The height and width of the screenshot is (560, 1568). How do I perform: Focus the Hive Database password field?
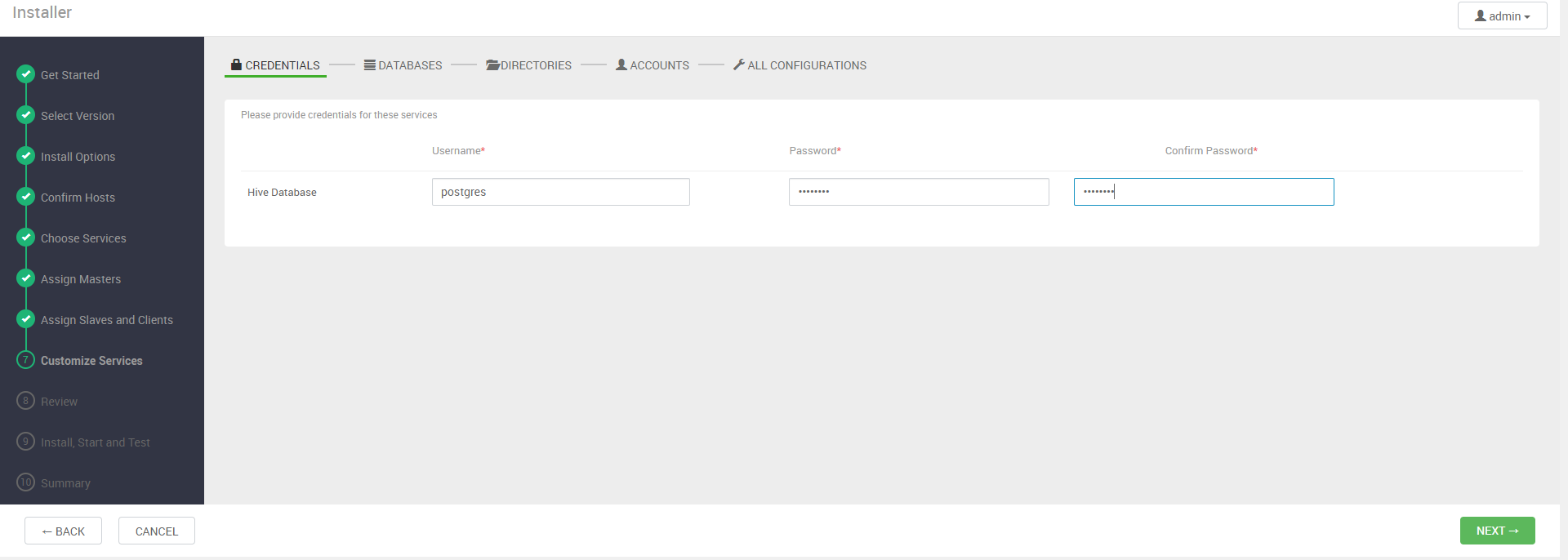point(919,192)
